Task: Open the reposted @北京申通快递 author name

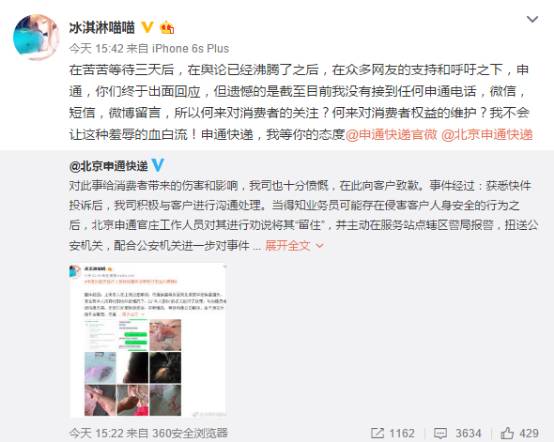Action: tap(108, 166)
